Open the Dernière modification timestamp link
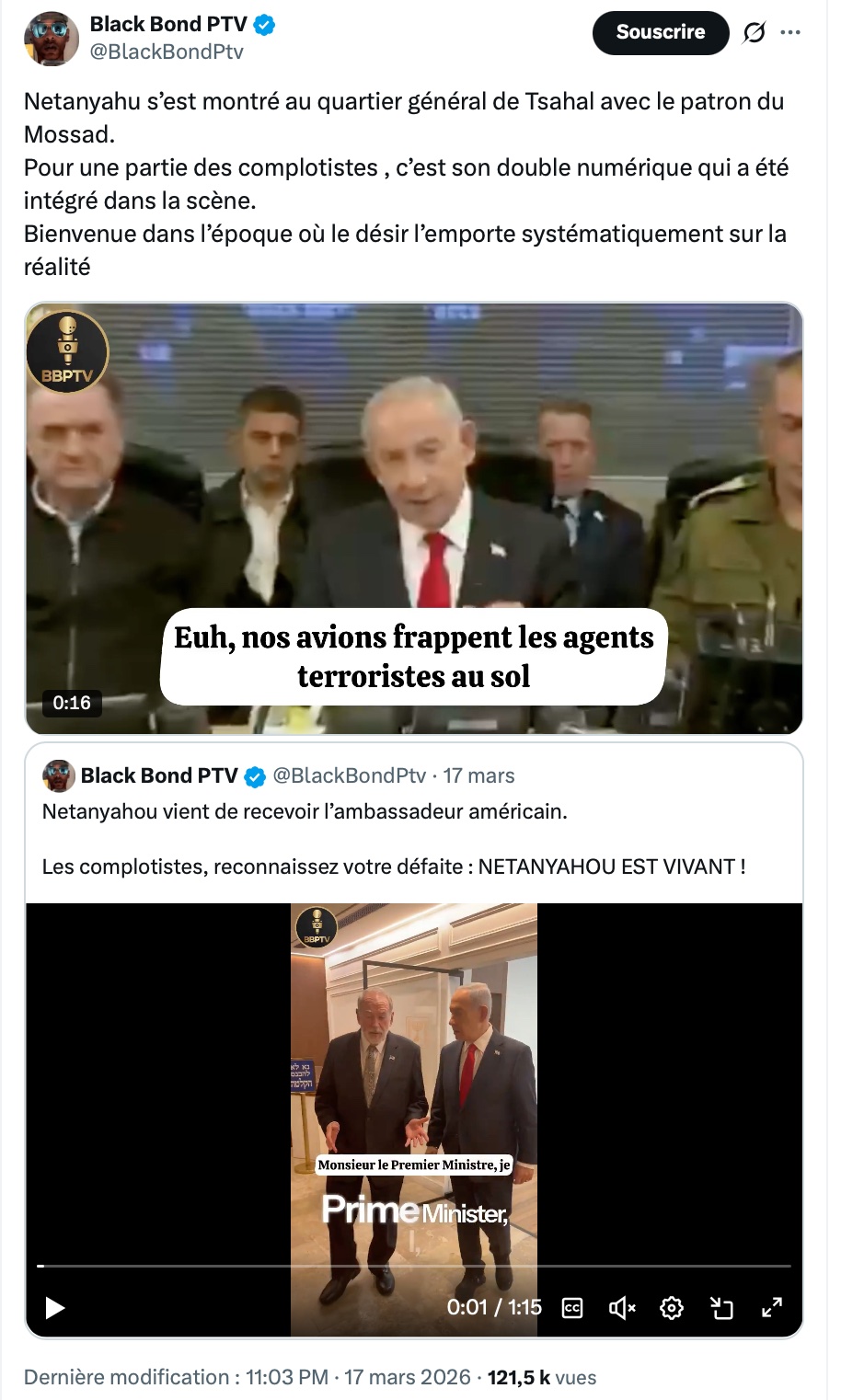This screenshot has height=1400, width=841. (x=248, y=1377)
